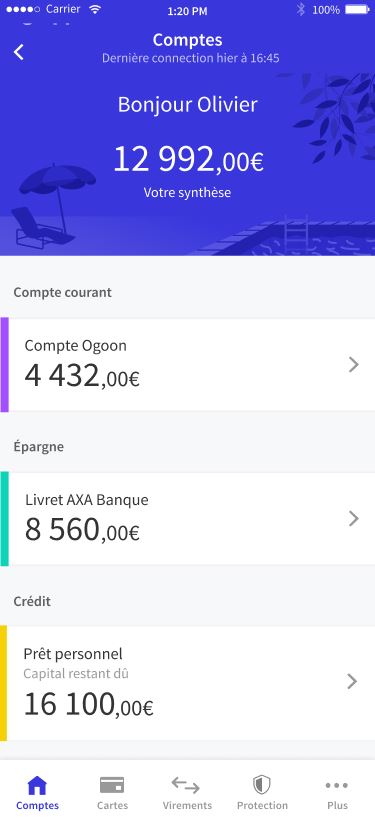Screen dimensions: 375x820
Task: Open the Virements transfer arrows icon
Action: [186, 785]
